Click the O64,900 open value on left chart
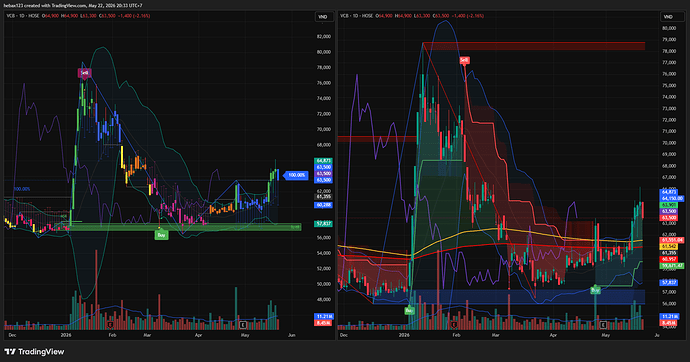The image size is (690, 362). click(50, 16)
